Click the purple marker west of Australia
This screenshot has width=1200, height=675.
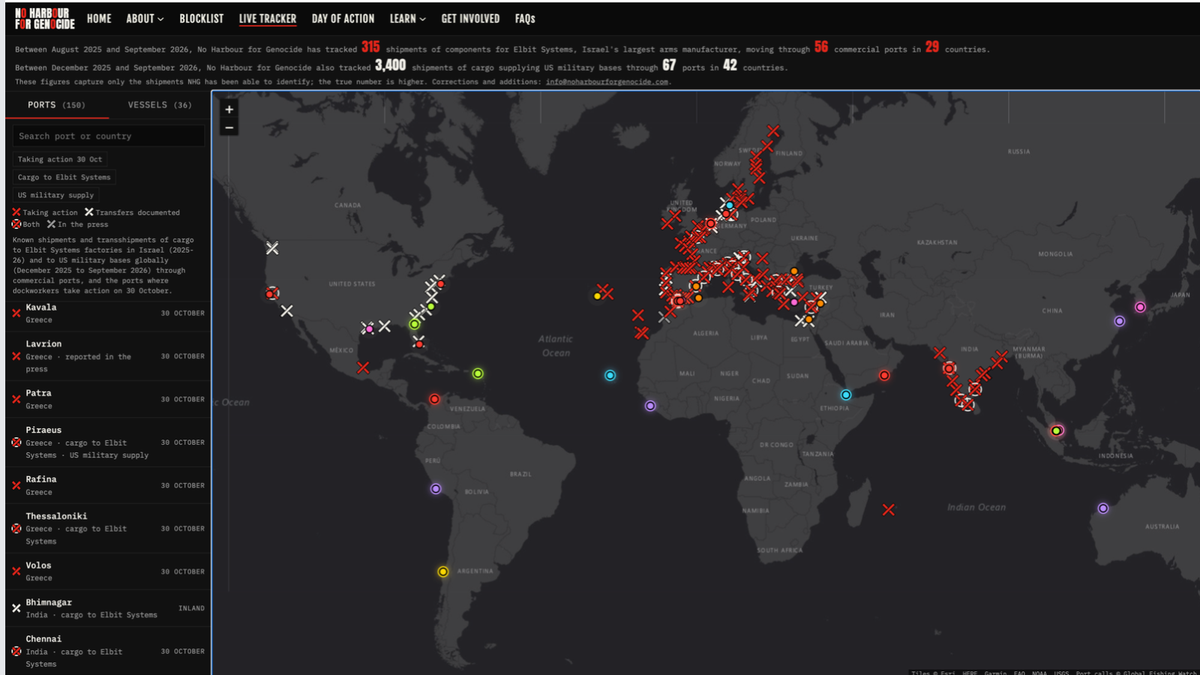point(1103,508)
